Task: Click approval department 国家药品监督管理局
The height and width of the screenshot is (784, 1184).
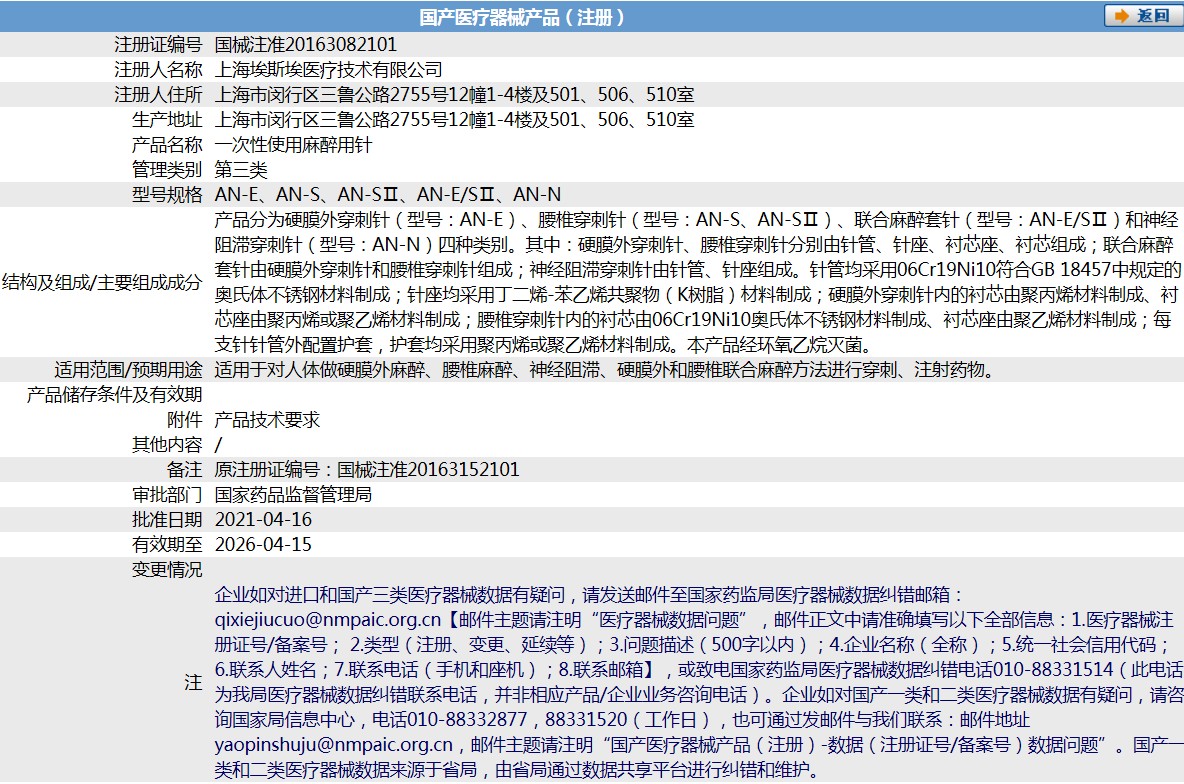Action: [293, 494]
